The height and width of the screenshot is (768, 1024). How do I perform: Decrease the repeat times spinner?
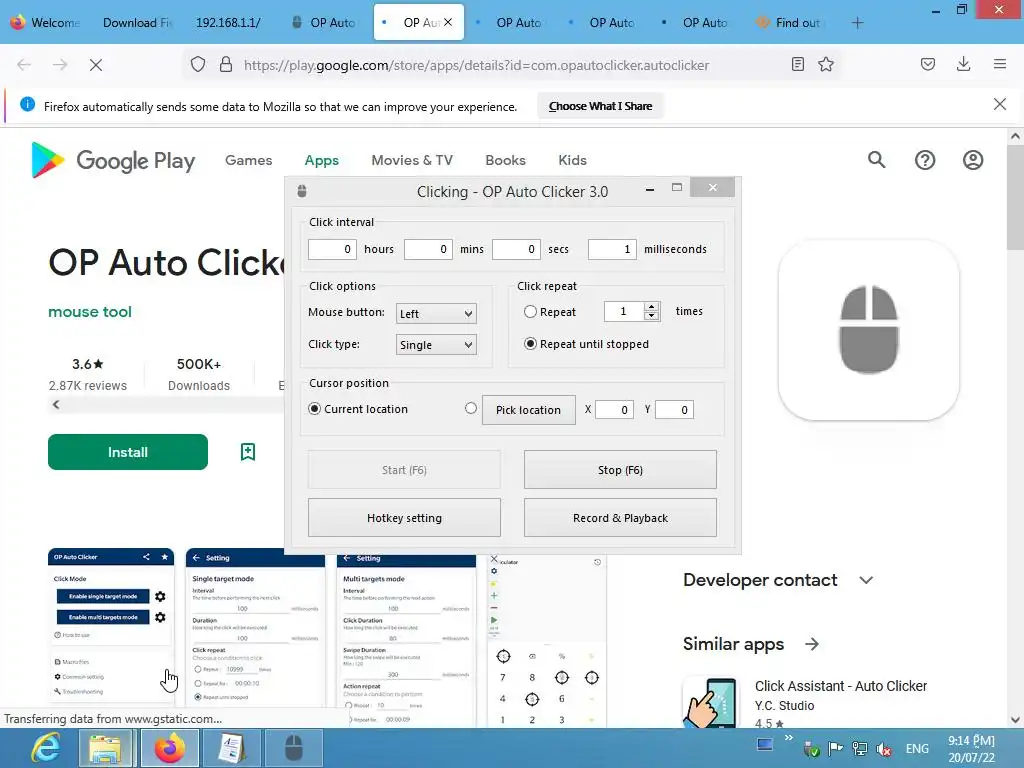(651, 316)
